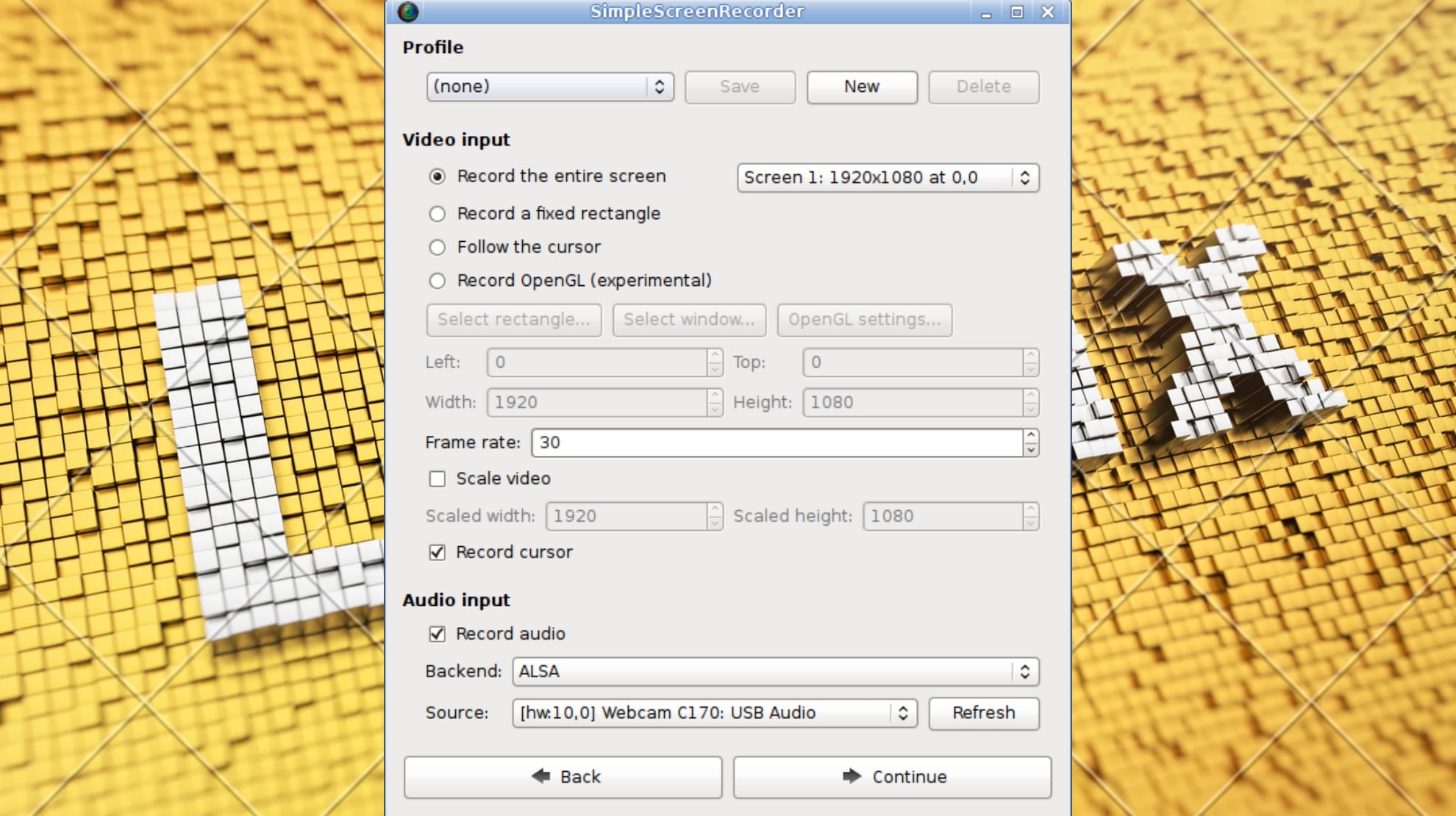Enable the Scale video checkbox
This screenshot has width=1456, height=816.
point(438,479)
